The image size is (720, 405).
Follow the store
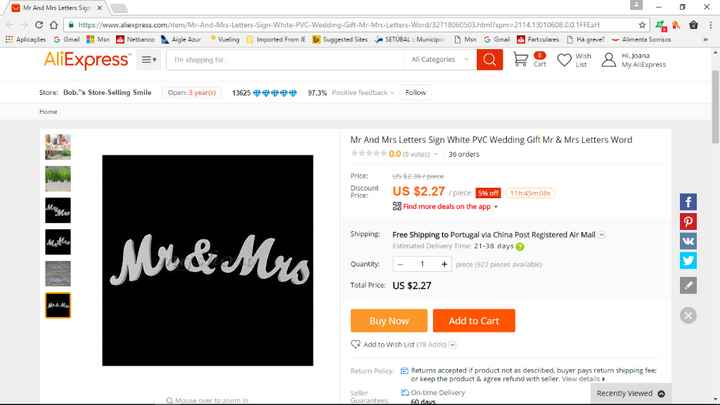click(415, 92)
